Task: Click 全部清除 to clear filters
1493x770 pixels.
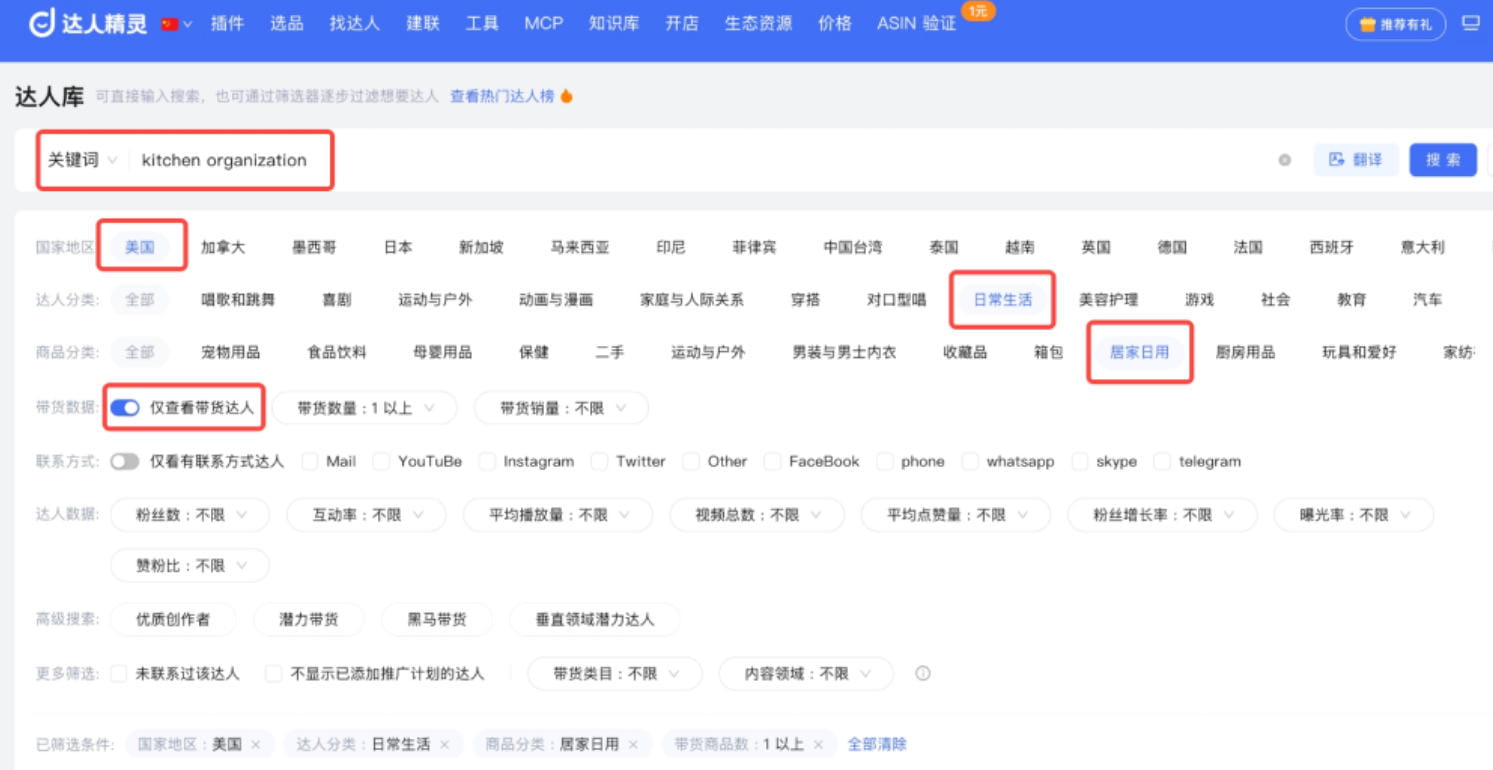Action: [x=877, y=744]
